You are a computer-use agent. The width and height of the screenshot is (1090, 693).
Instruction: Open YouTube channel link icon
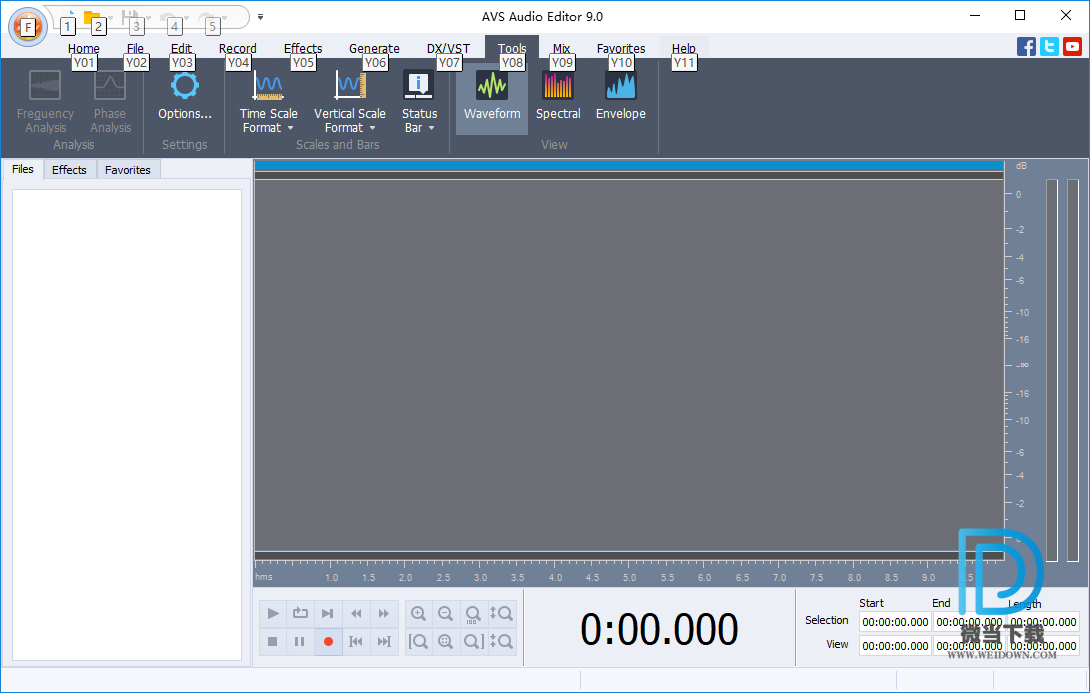pos(1073,47)
